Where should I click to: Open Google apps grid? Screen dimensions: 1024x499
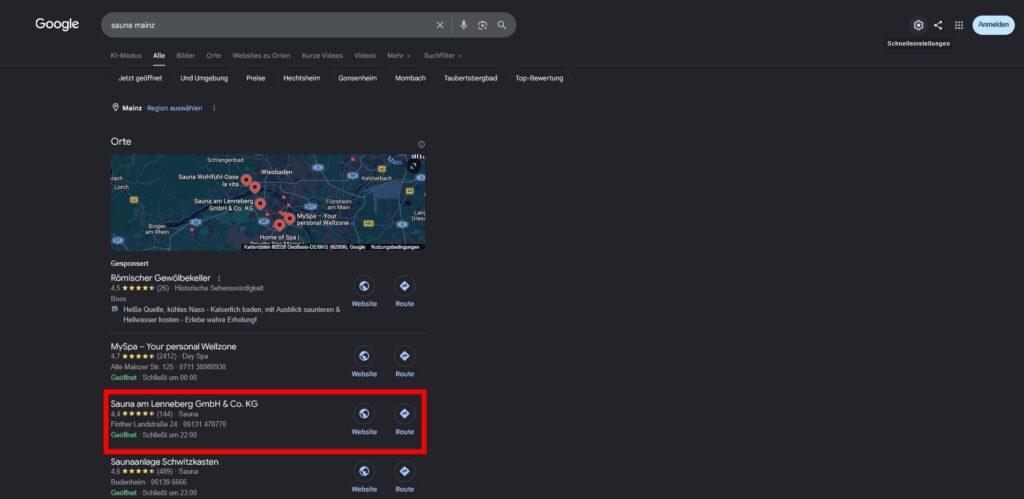click(x=959, y=25)
